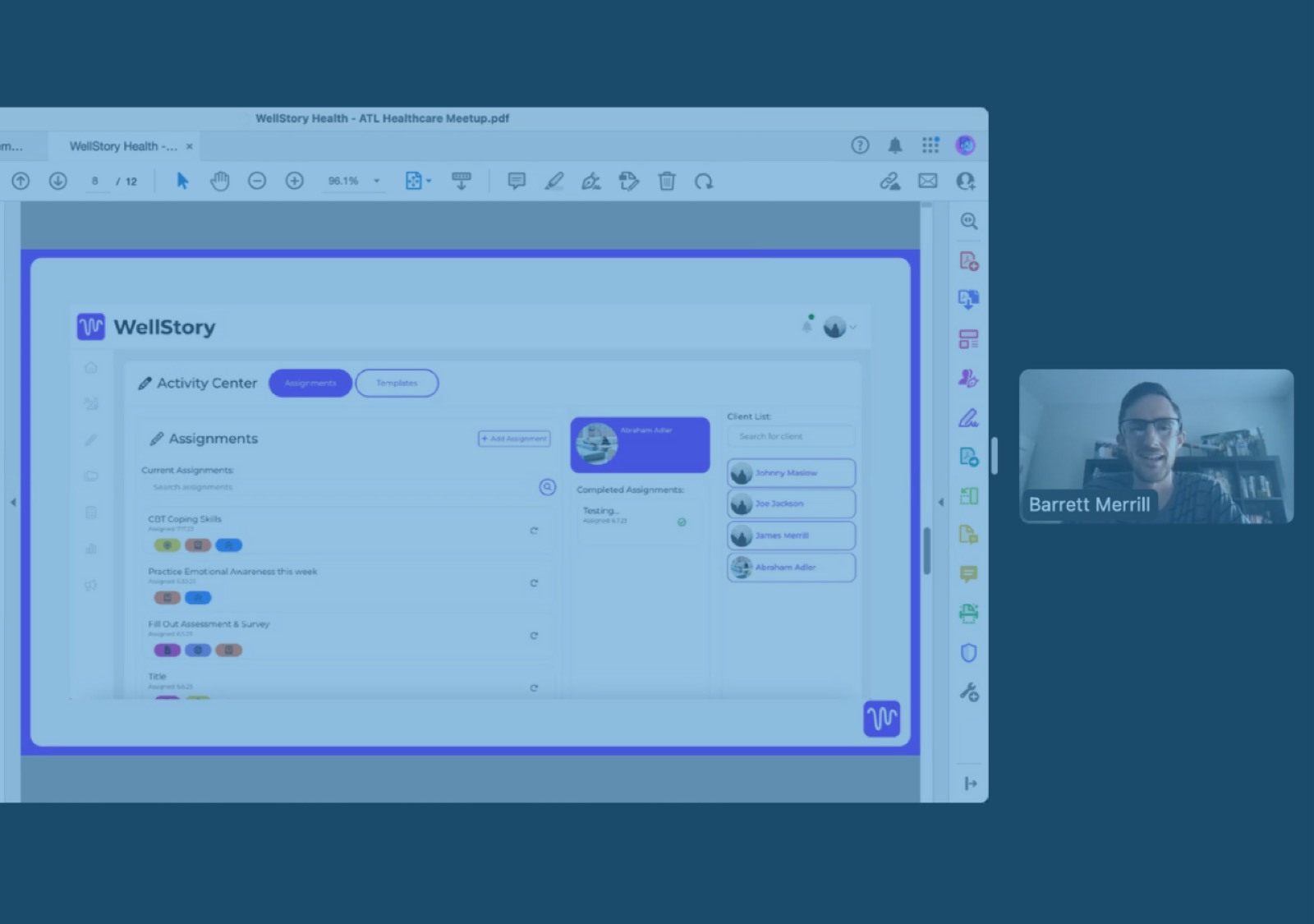Share a link to this file
The height and width of the screenshot is (924, 1314).
click(x=890, y=181)
